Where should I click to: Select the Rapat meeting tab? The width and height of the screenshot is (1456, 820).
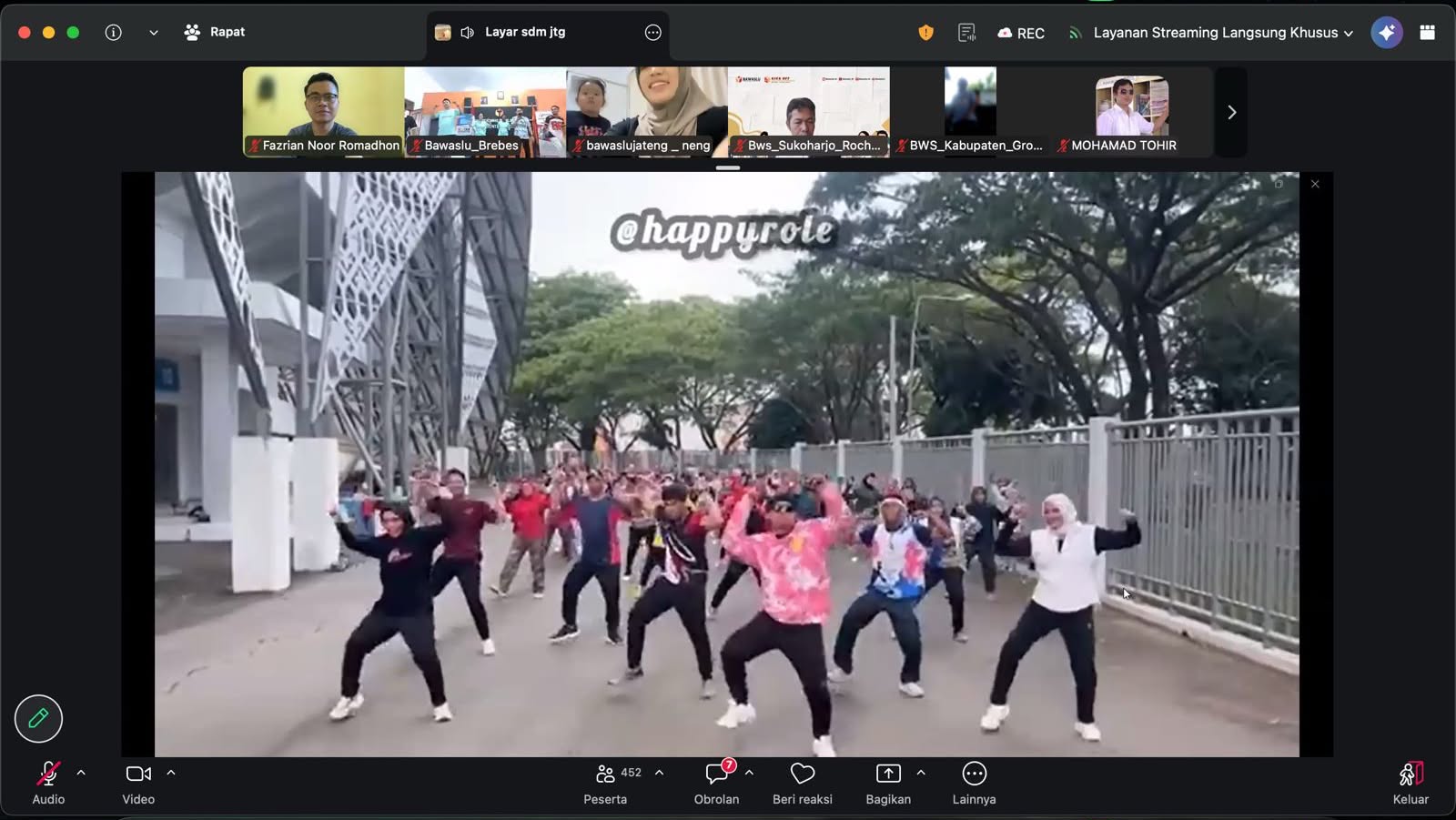point(215,32)
